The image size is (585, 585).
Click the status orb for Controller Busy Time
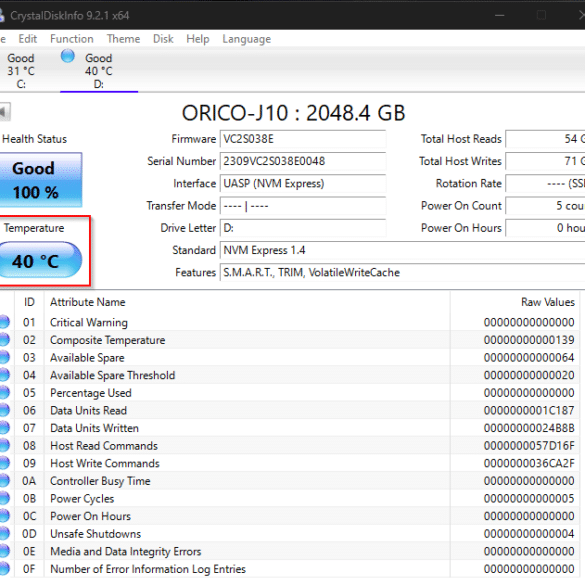pos(4,481)
